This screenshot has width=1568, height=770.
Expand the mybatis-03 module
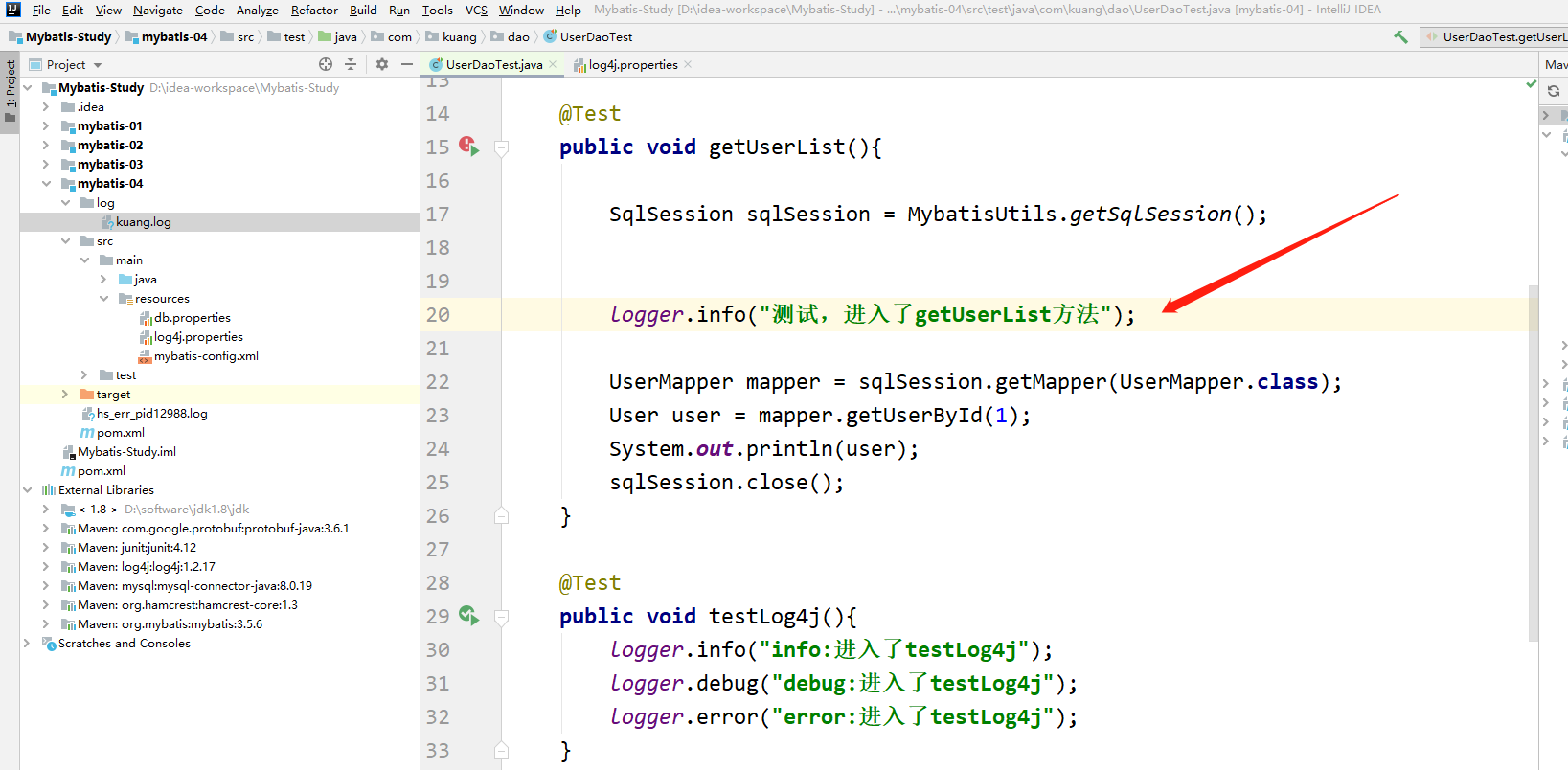[46, 164]
